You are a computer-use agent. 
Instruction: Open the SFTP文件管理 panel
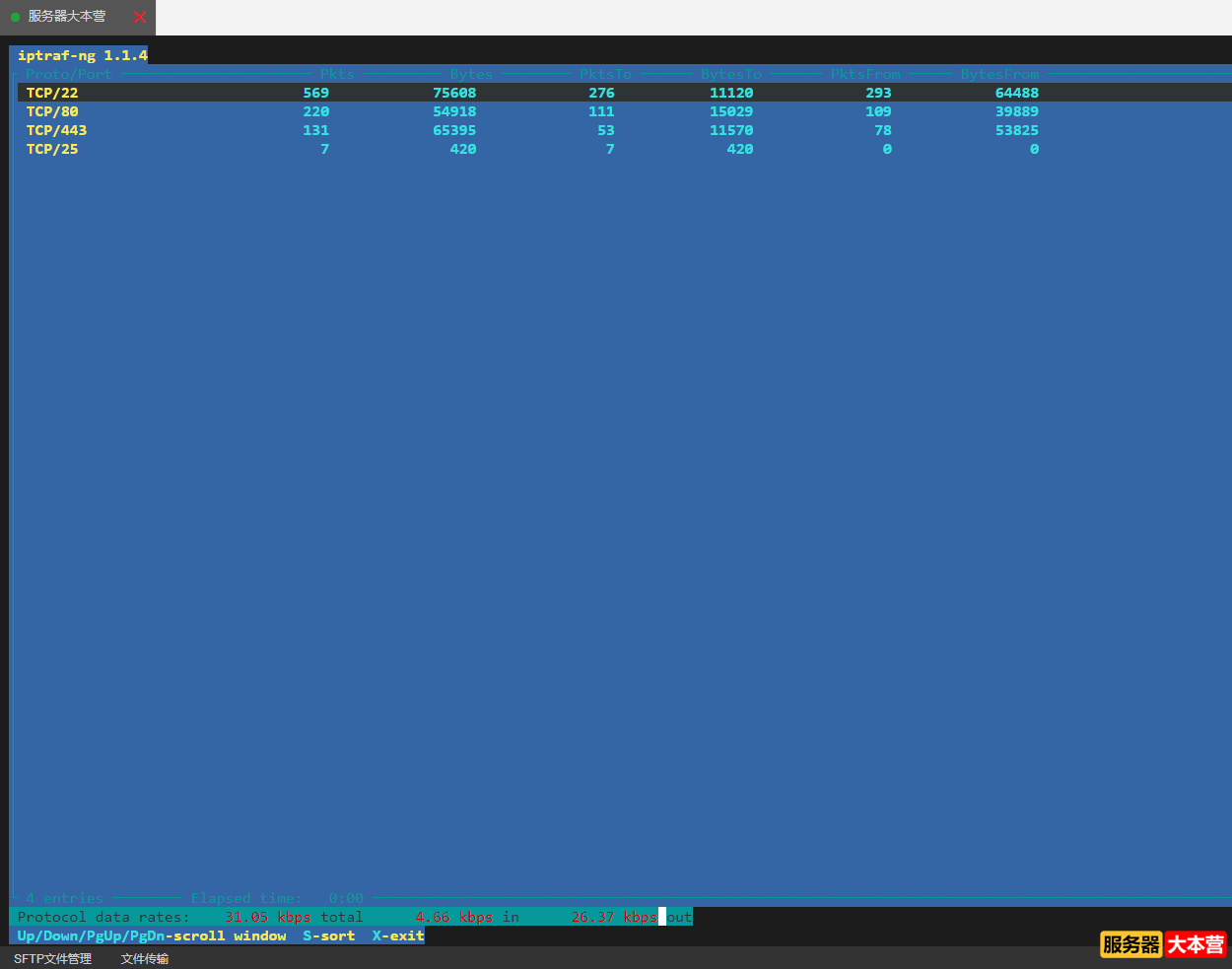[x=52, y=958]
